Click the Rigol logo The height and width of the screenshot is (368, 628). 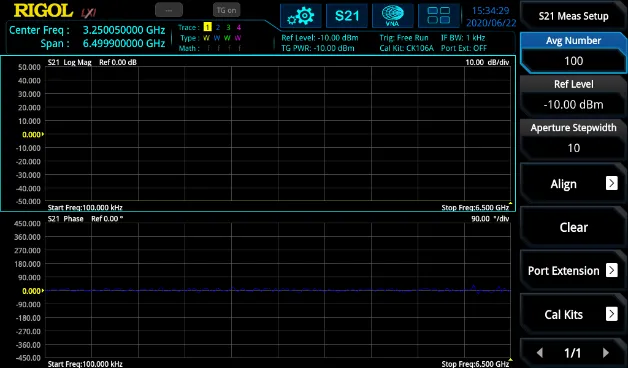pos(43,11)
